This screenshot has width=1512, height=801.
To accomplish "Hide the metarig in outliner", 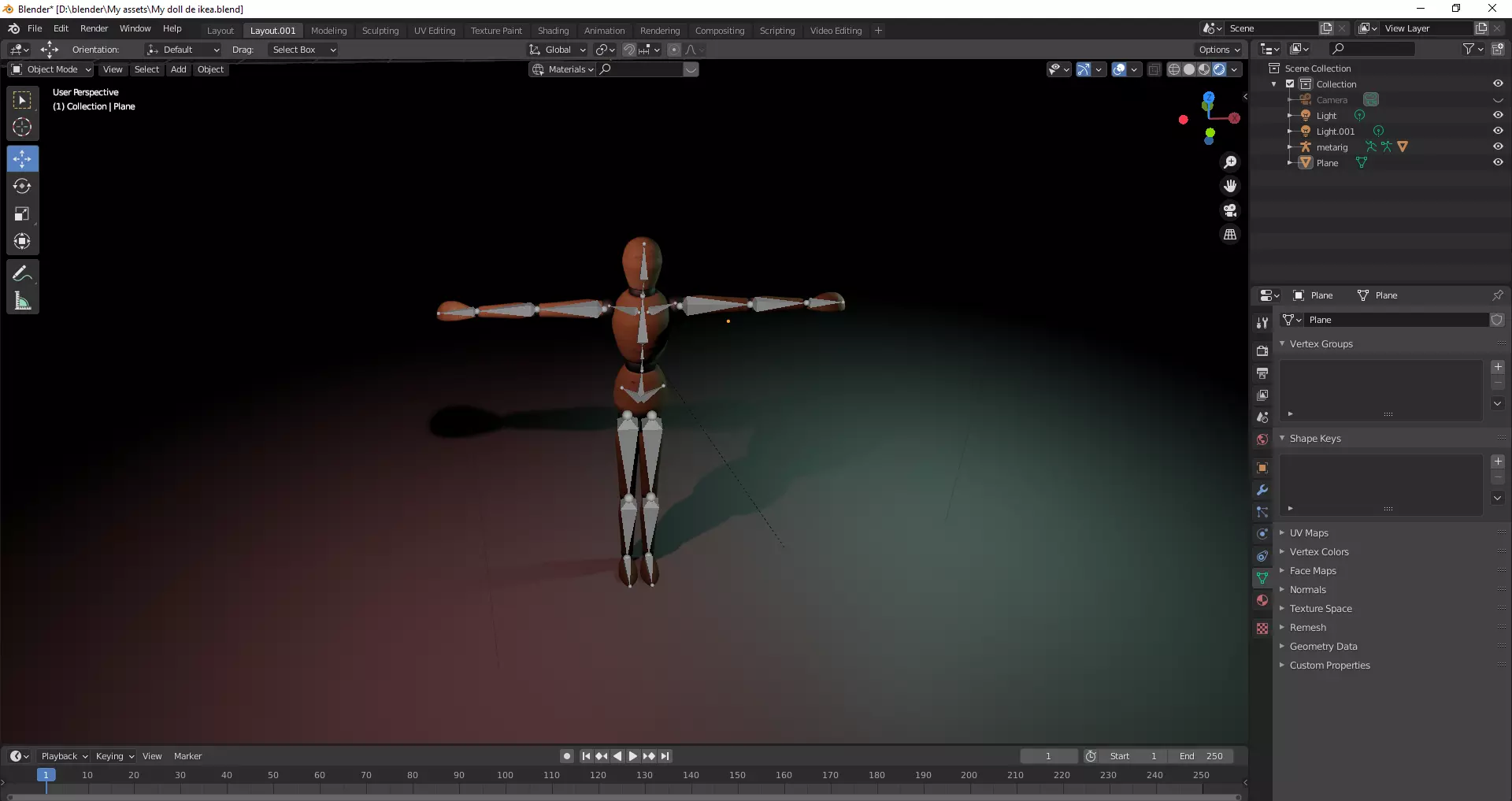I will [x=1498, y=146].
